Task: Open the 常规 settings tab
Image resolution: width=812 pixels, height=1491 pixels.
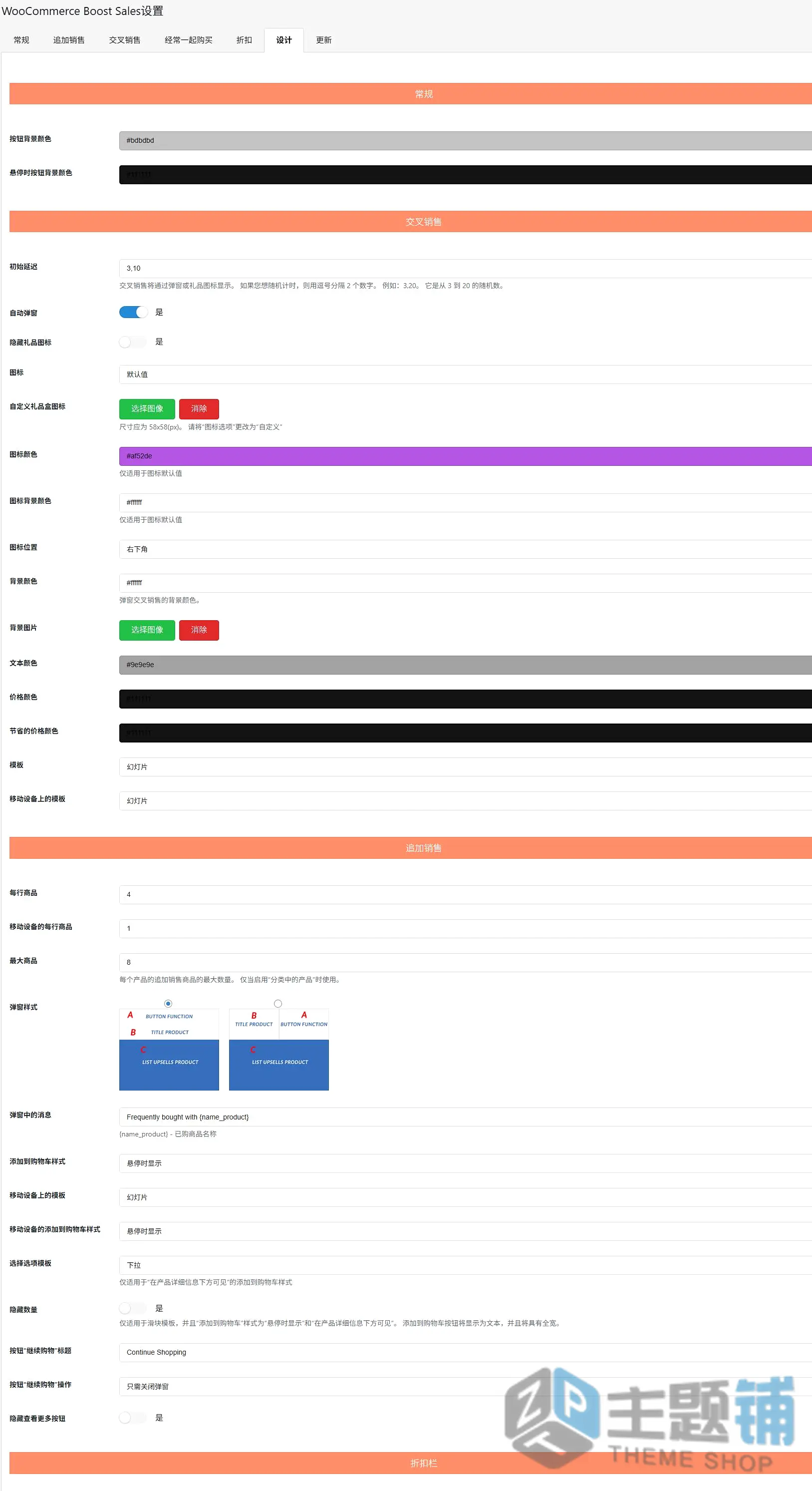Action: pos(21,40)
